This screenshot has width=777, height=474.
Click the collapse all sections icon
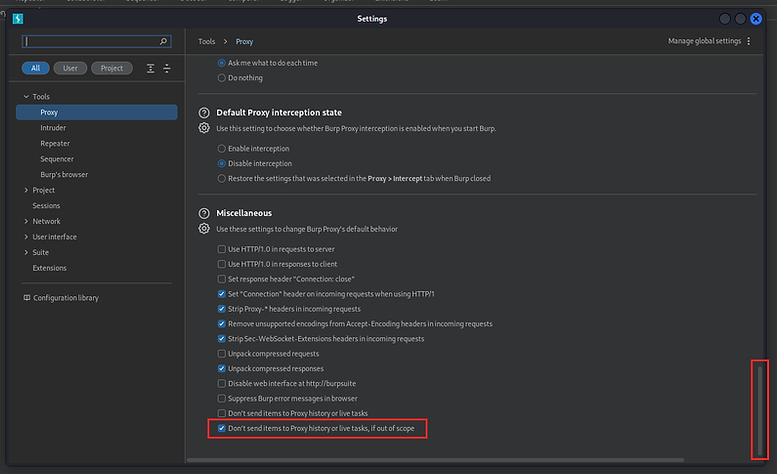(x=167, y=68)
